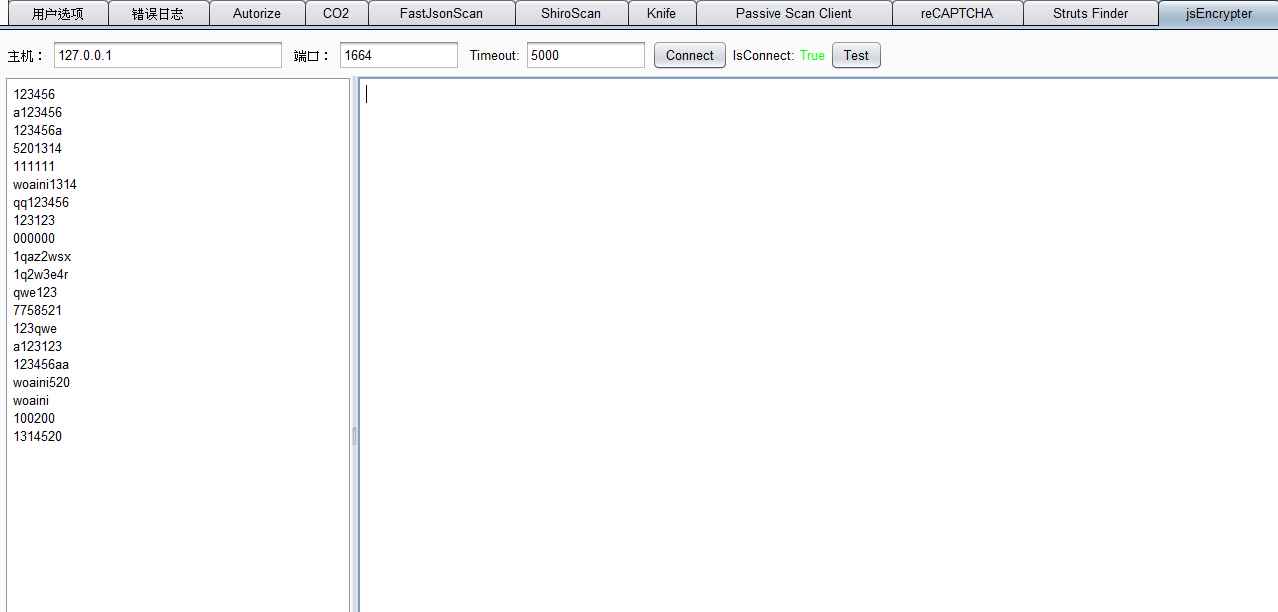This screenshot has width=1278, height=612.
Task: Click the 端口 port label
Action: coord(313,56)
